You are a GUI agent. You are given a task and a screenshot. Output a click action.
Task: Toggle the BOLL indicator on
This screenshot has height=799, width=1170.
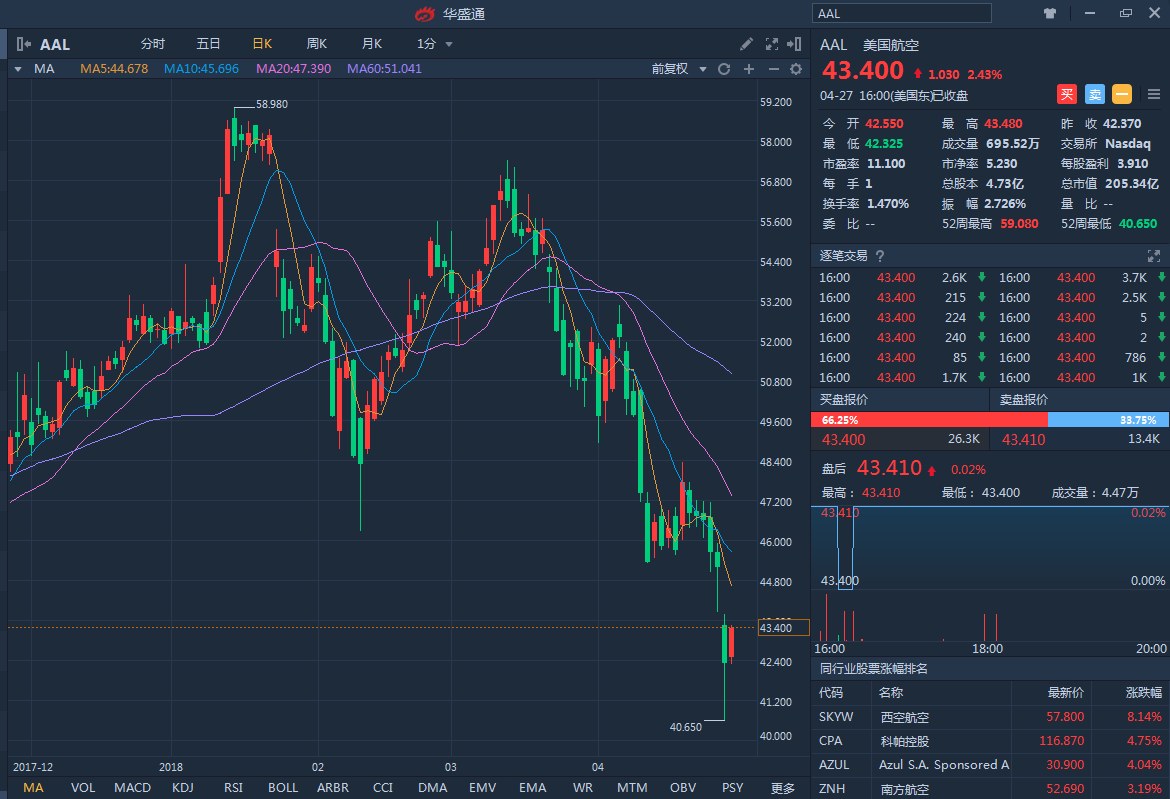coord(283,788)
